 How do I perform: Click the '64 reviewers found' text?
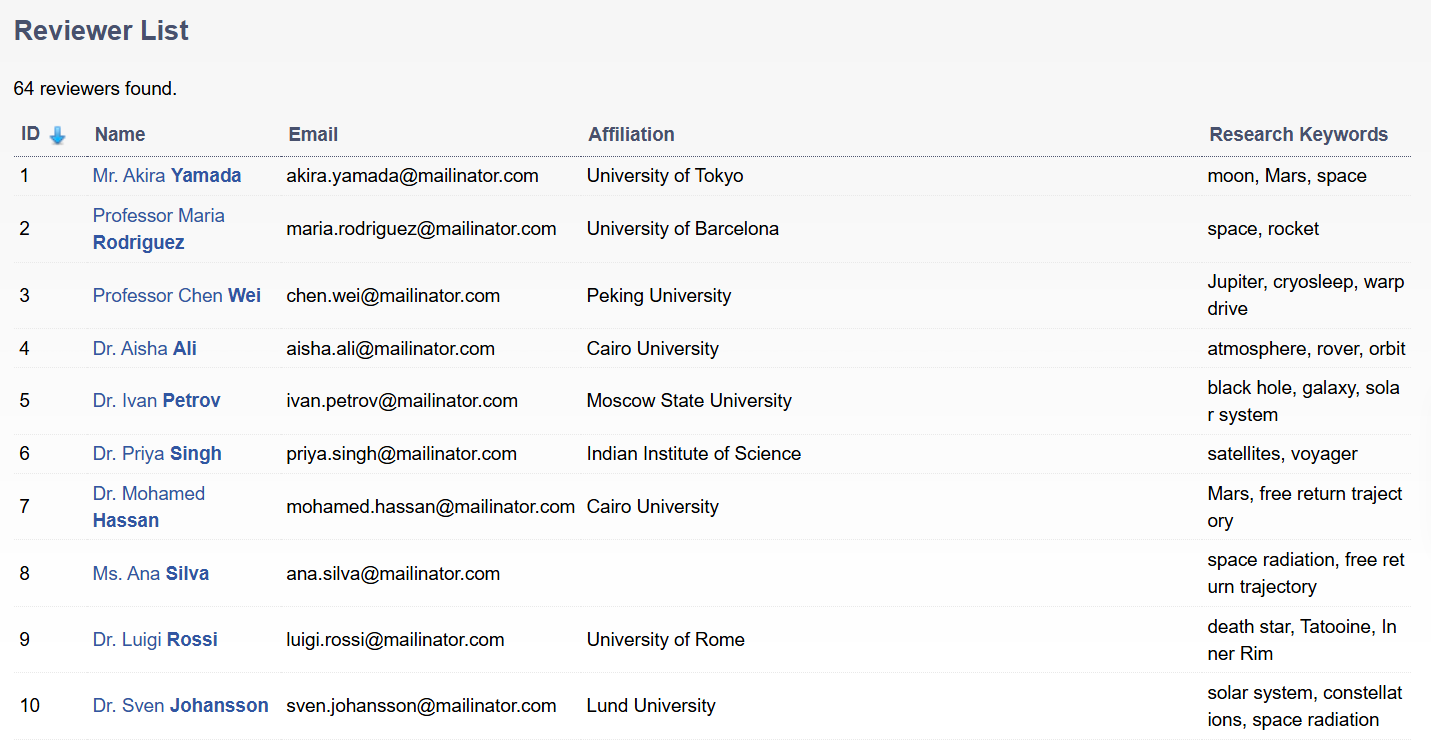pos(95,88)
